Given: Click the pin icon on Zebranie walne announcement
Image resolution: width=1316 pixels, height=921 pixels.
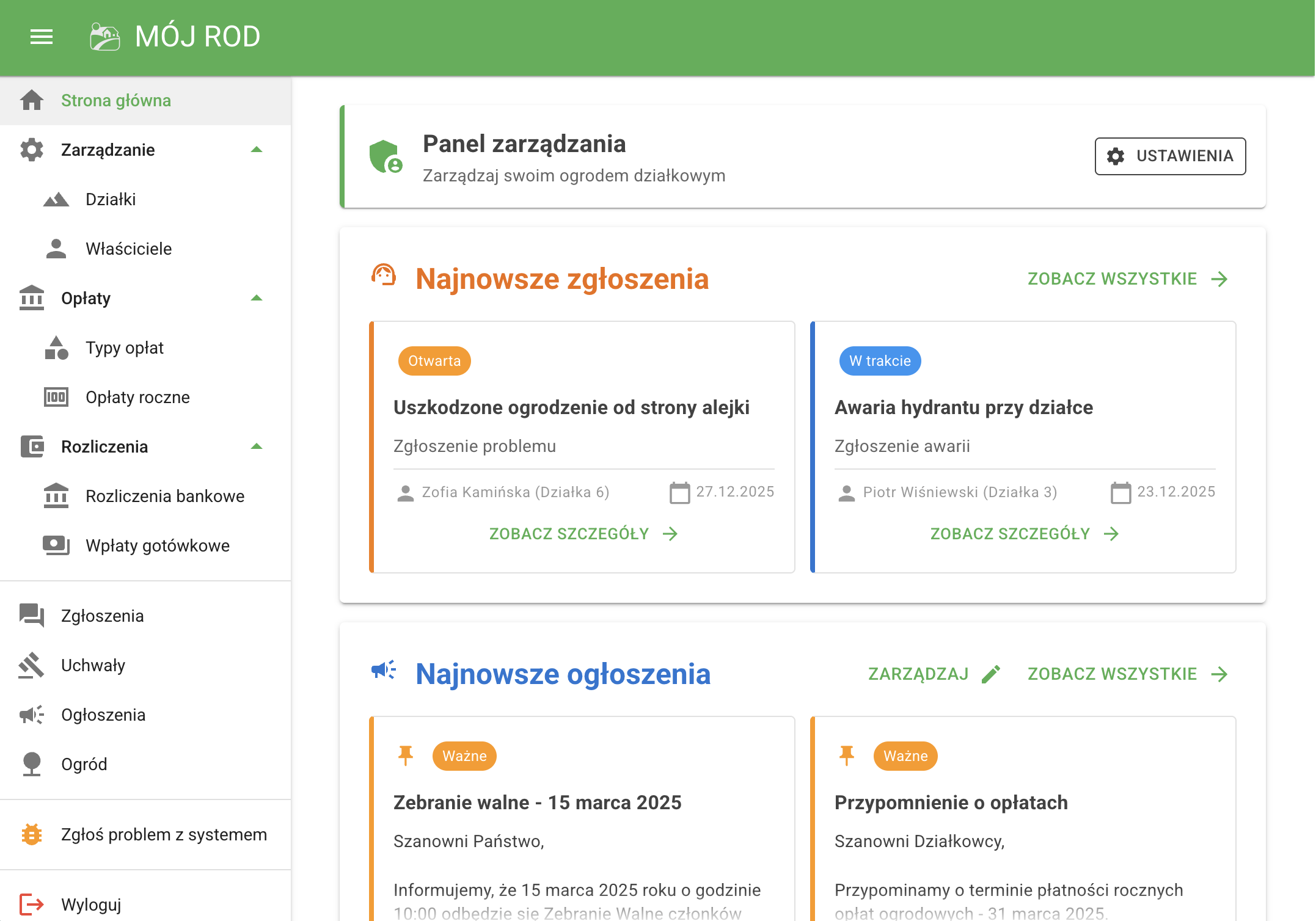Looking at the screenshot, I should click(x=406, y=755).
